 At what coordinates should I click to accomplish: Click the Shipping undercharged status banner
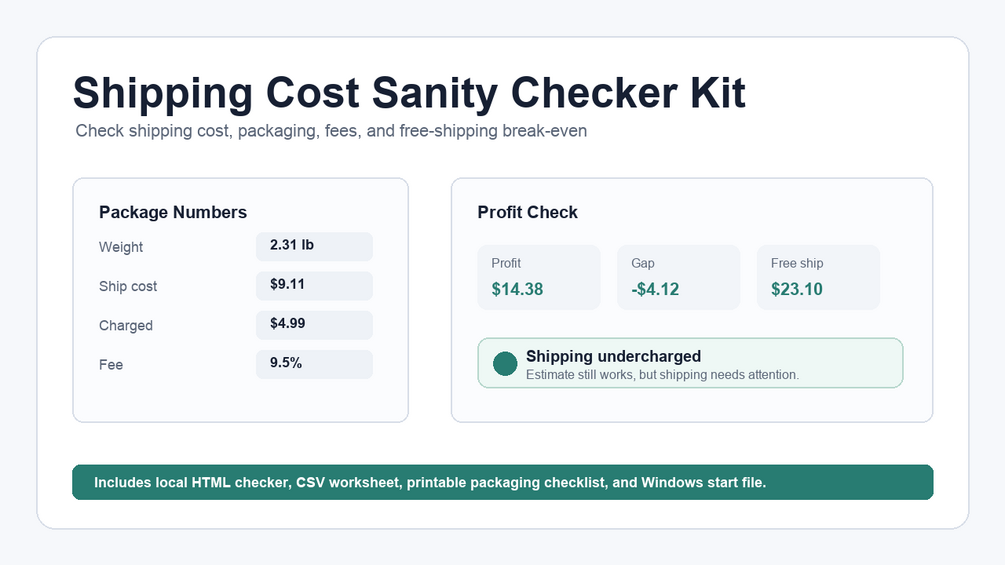pyautogui.click(x=690, y=363)
